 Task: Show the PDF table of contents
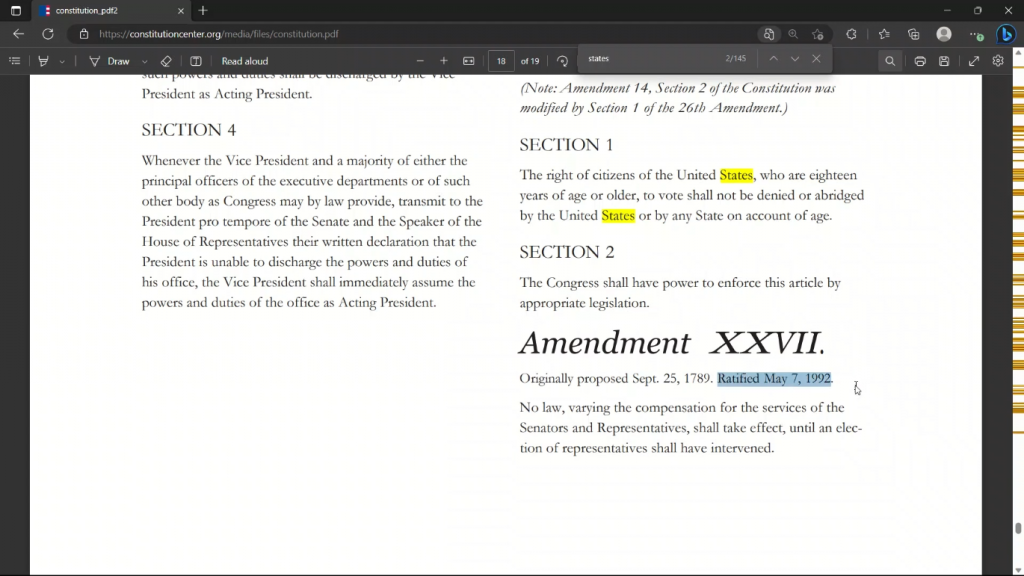14,61
